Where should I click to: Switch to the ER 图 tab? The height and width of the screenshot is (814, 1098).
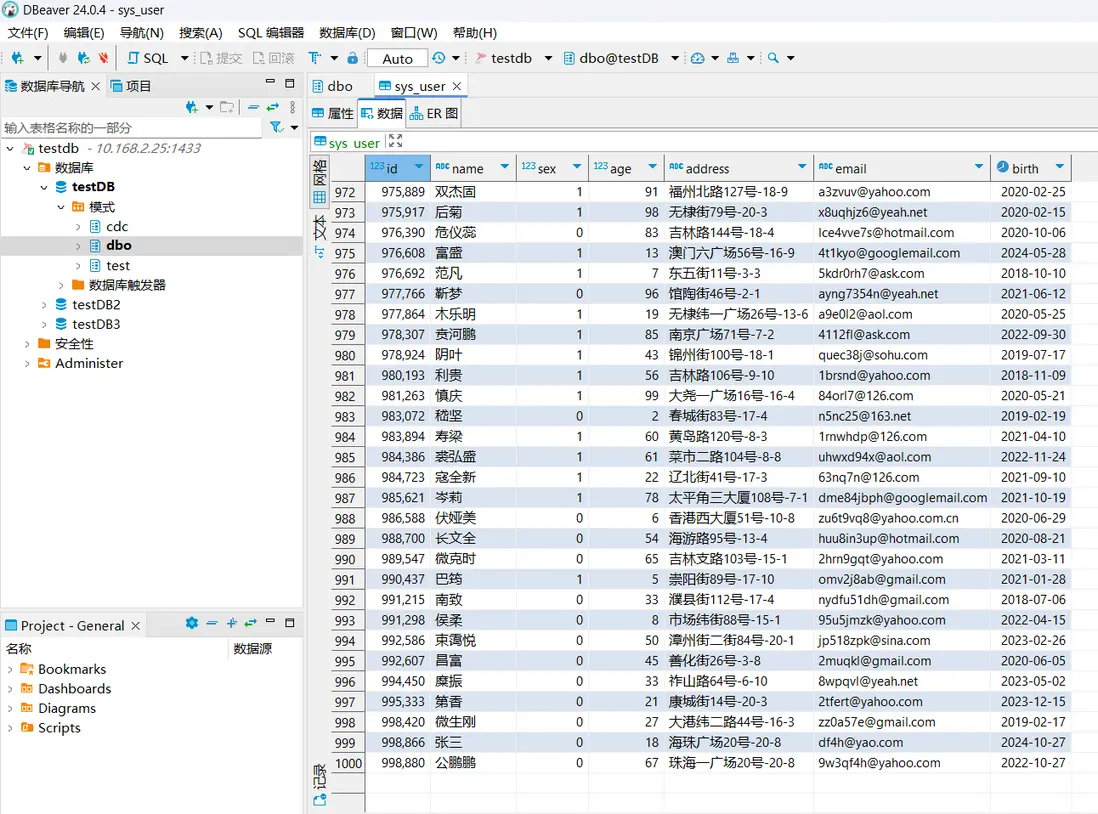tap(434, 114)
